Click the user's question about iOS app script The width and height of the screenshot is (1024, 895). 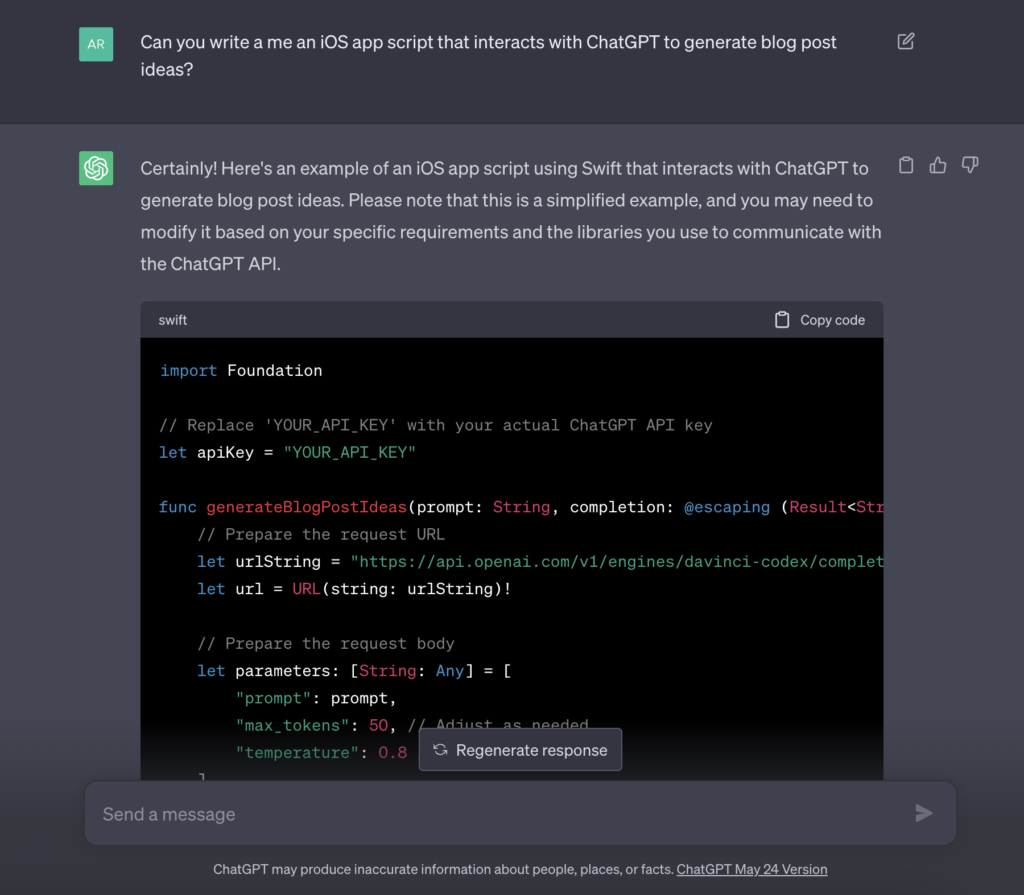[x=488, y=56]
